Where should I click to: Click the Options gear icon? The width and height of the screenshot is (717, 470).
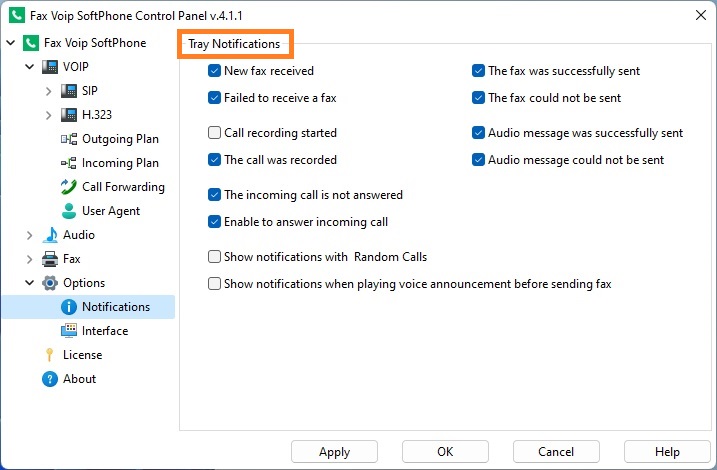tap(50, 283)
